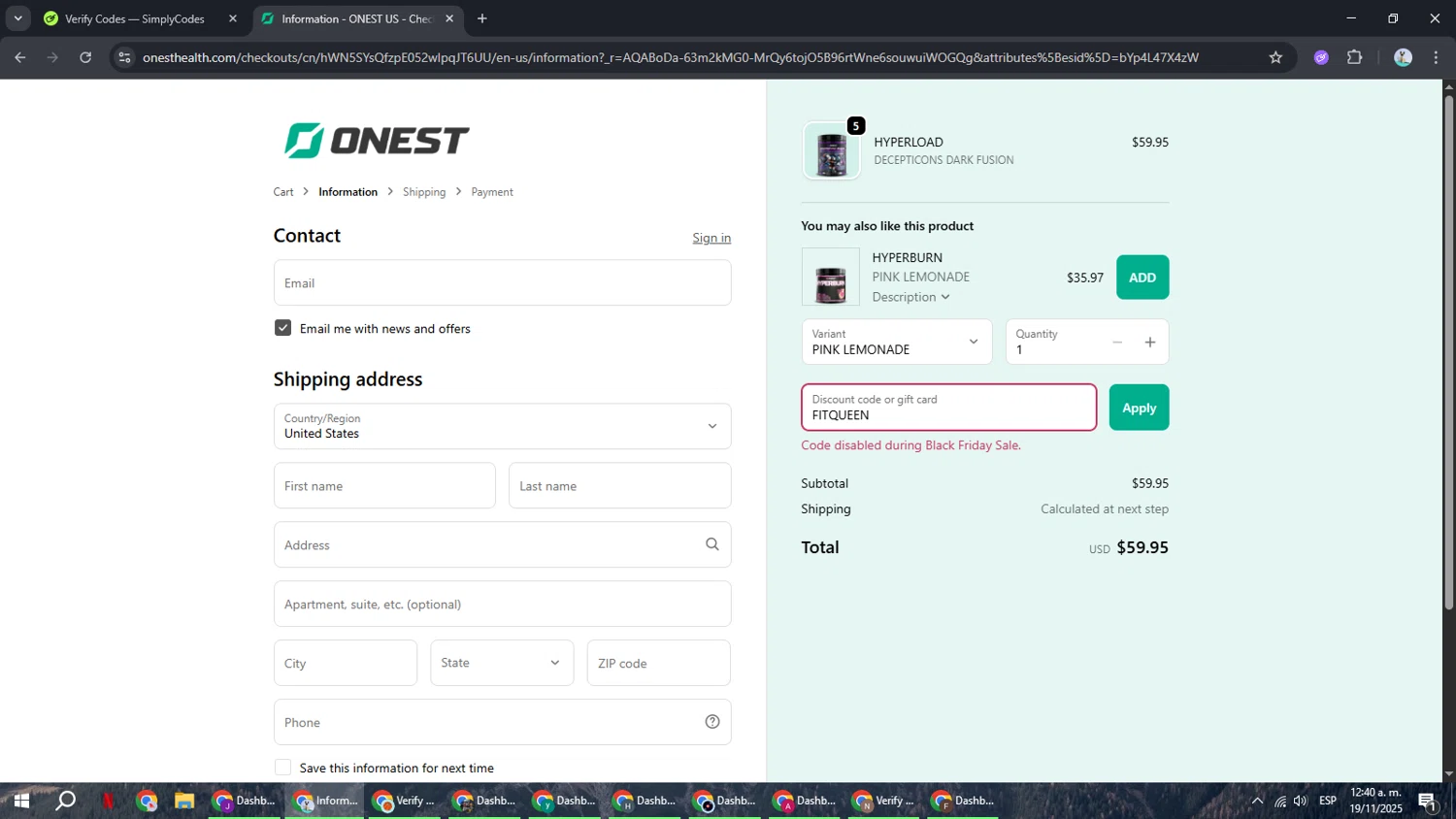Screen dimensions: 1456x819
Task: Bookmark this page with the star icon
Action: pos(1275,57)
